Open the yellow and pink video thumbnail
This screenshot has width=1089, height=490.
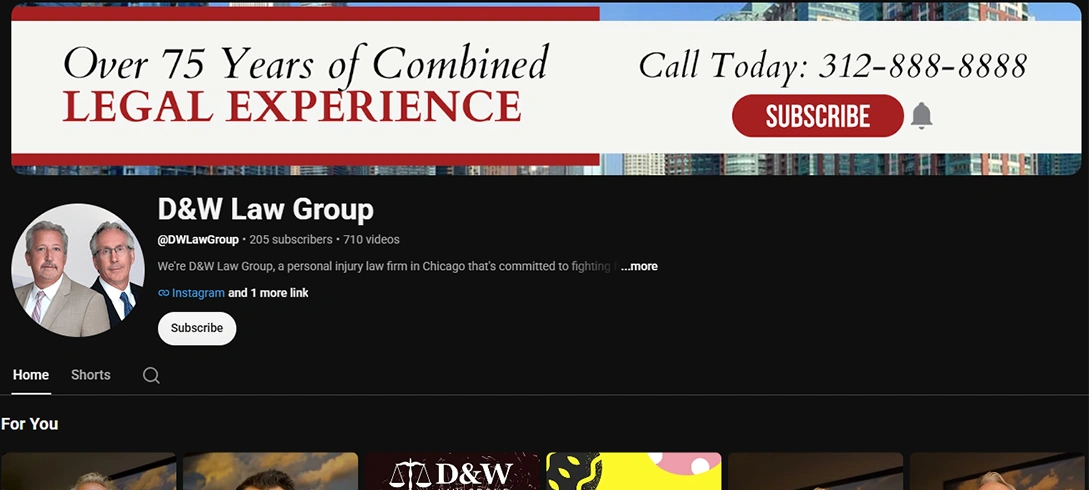tap(633, 471)
